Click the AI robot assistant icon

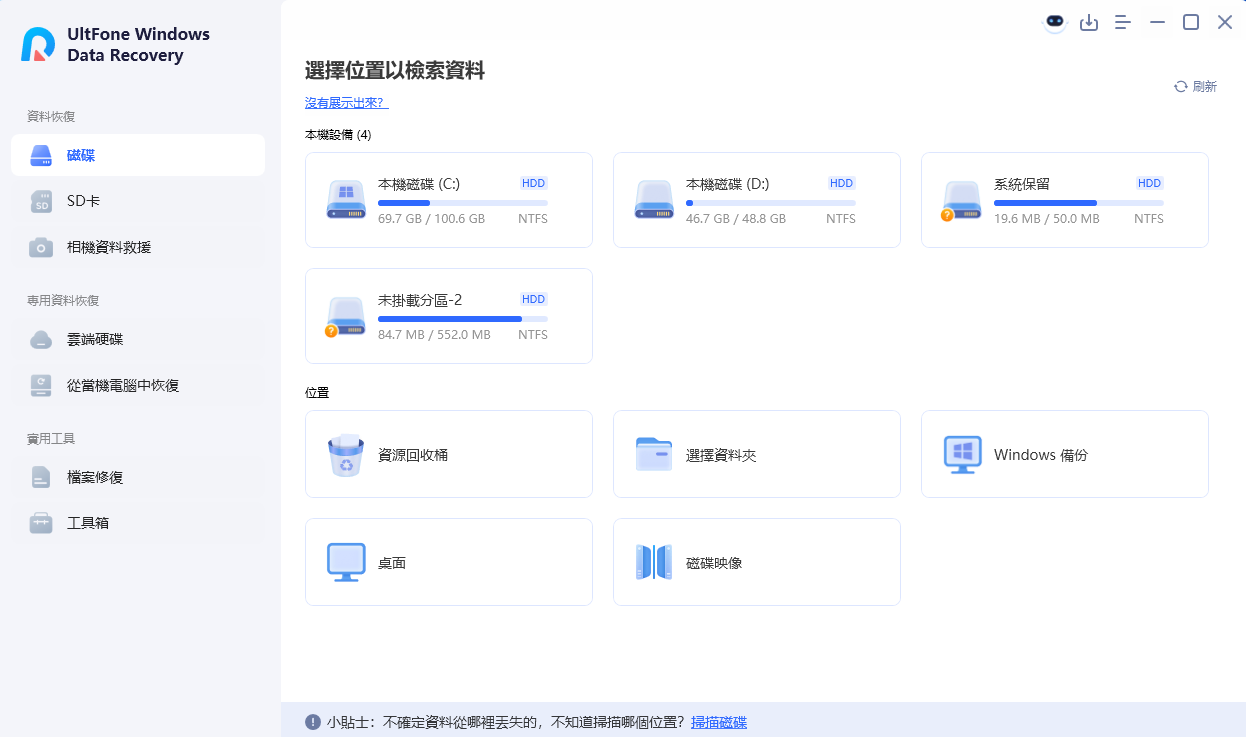click(1055, 21)
